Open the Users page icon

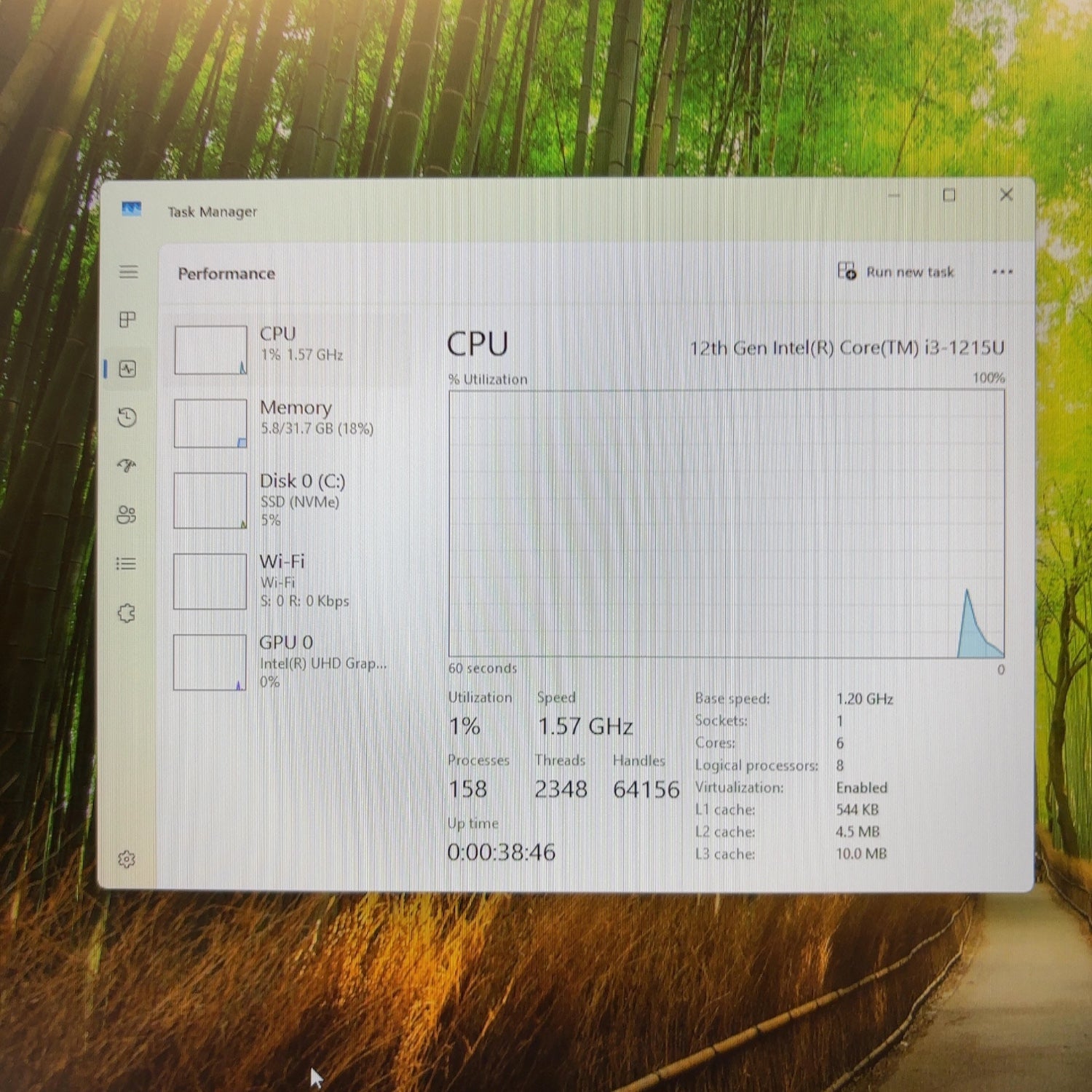127,515
